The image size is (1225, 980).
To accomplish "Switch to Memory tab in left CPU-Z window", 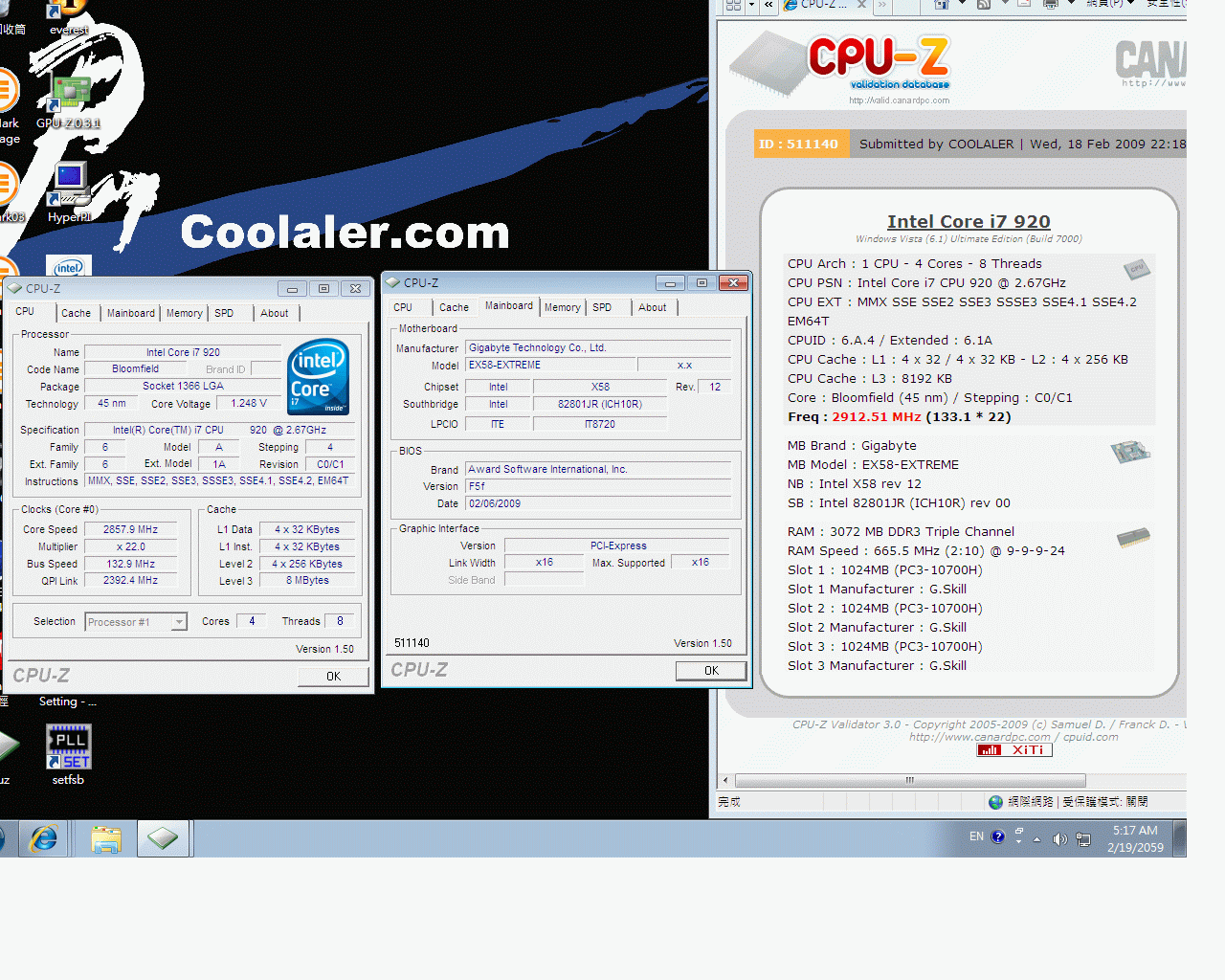I will tap(184, 313).
